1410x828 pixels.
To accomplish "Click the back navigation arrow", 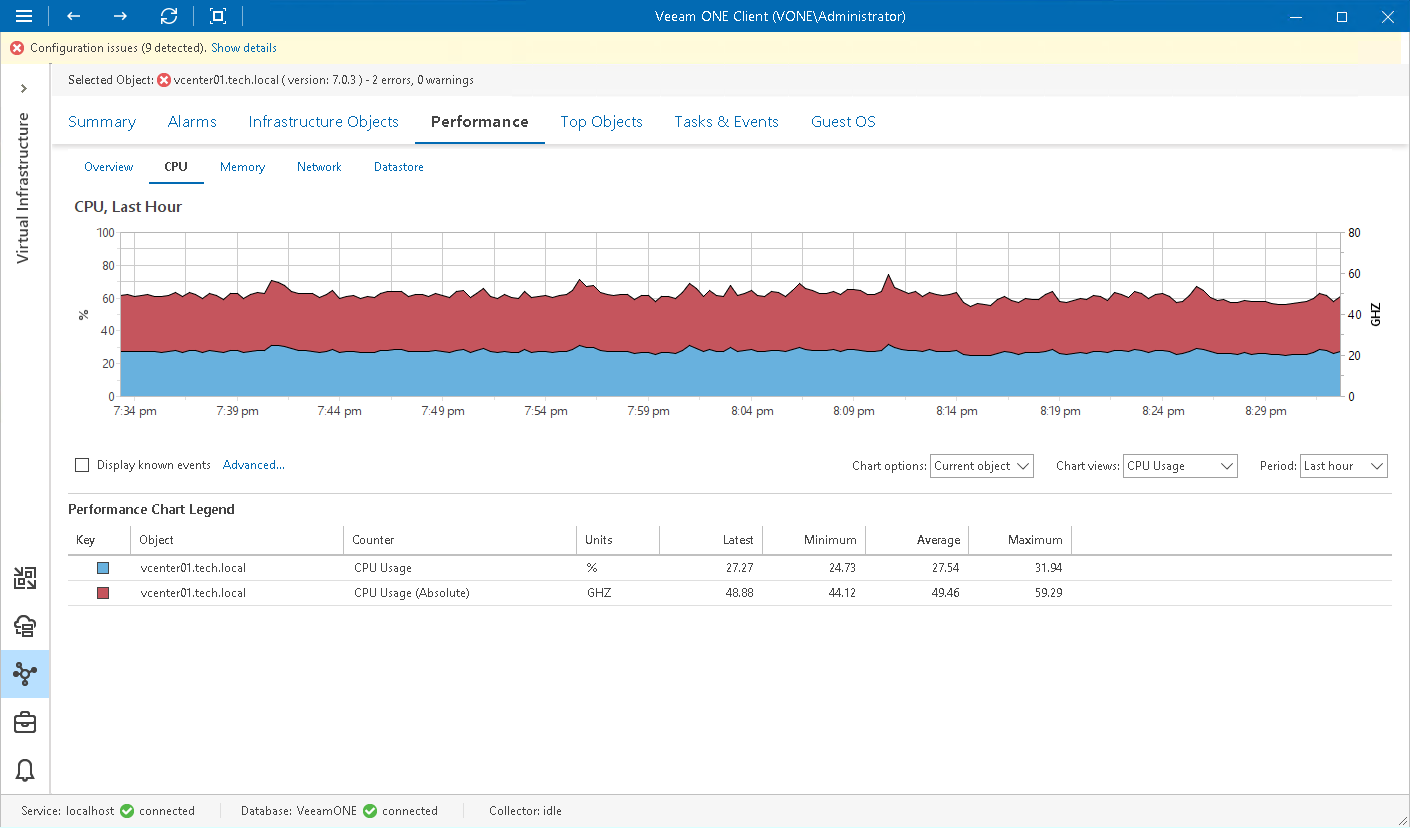I will pos(73,16).
